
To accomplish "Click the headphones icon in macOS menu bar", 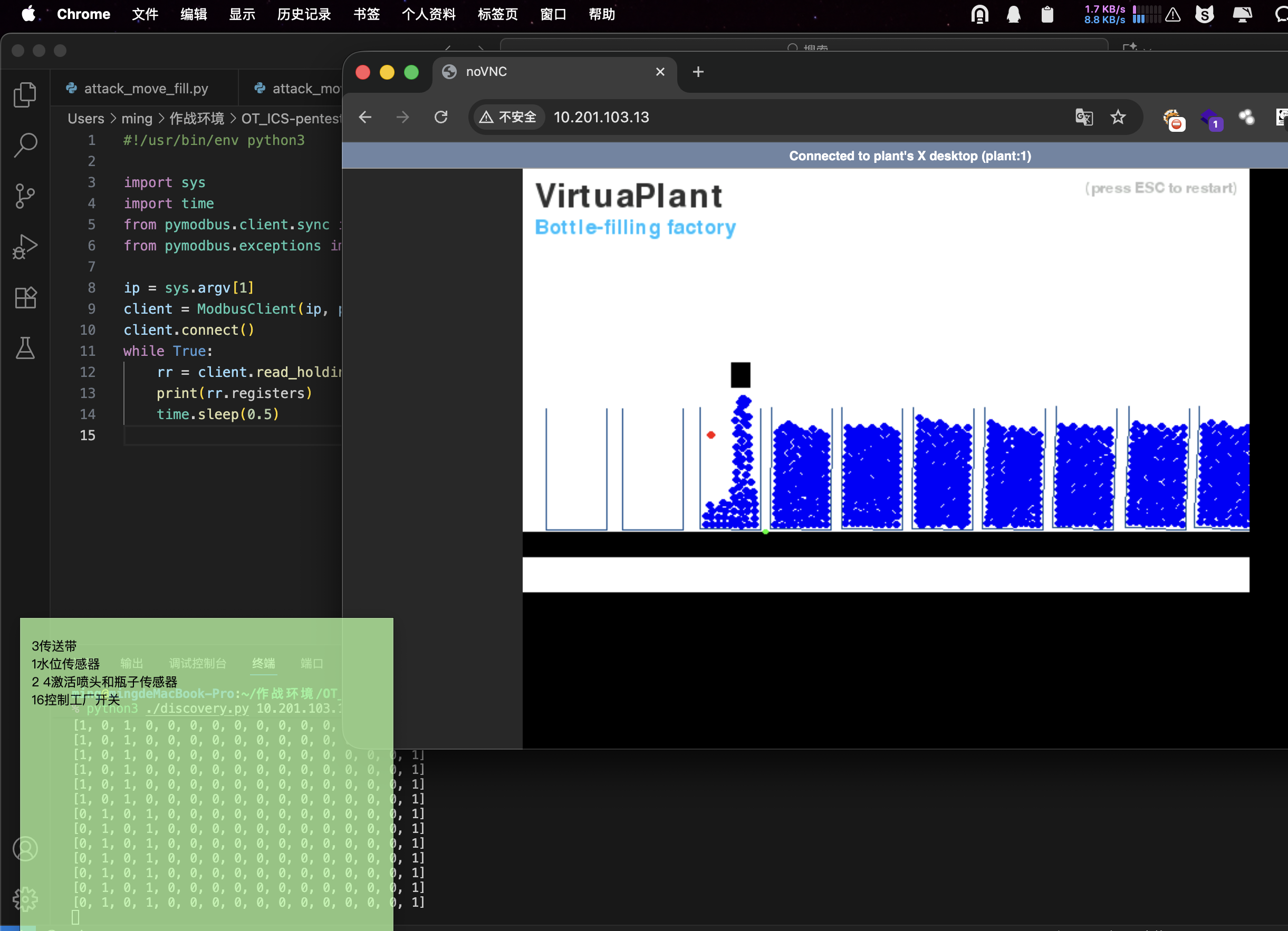I will pos(979,14).
